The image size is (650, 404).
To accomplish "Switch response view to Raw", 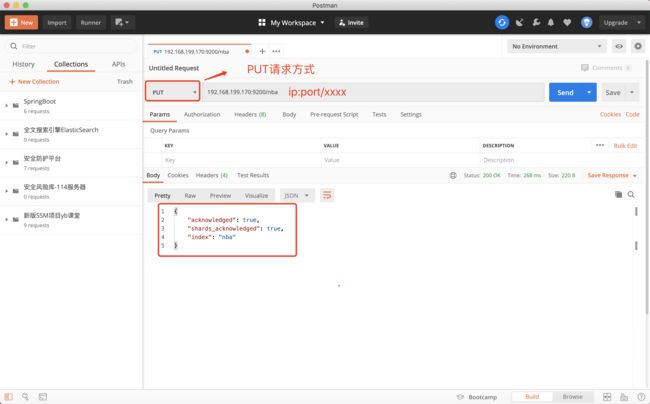I will pyautogui.click(x=190, y=196).
